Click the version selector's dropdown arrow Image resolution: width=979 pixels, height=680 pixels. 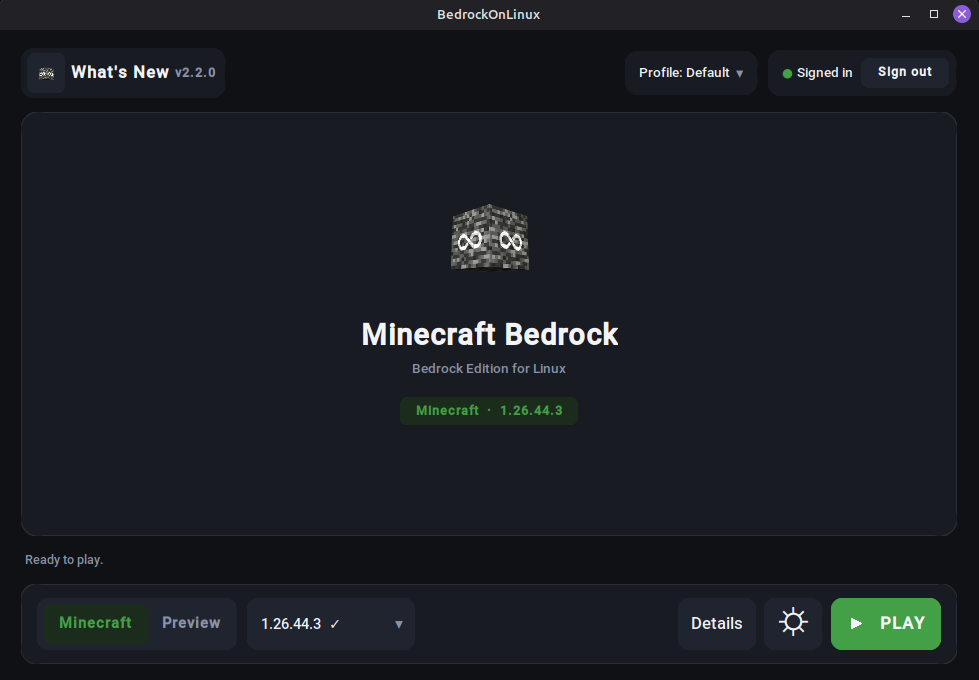[398, 624]
